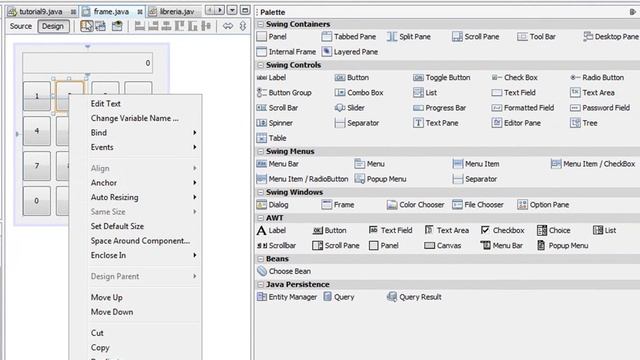Choose the Progress Bar component

pos(440,108)
